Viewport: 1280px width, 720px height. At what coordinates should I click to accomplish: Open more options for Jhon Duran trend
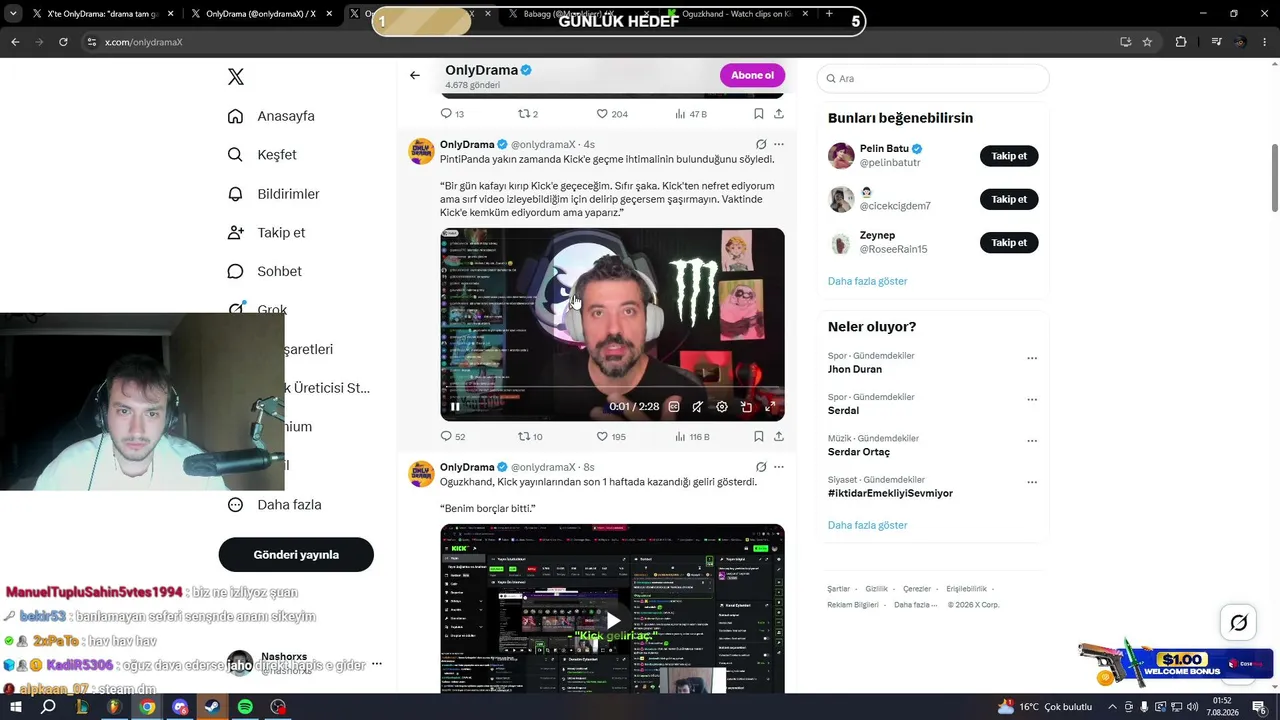pos(1032,358)
